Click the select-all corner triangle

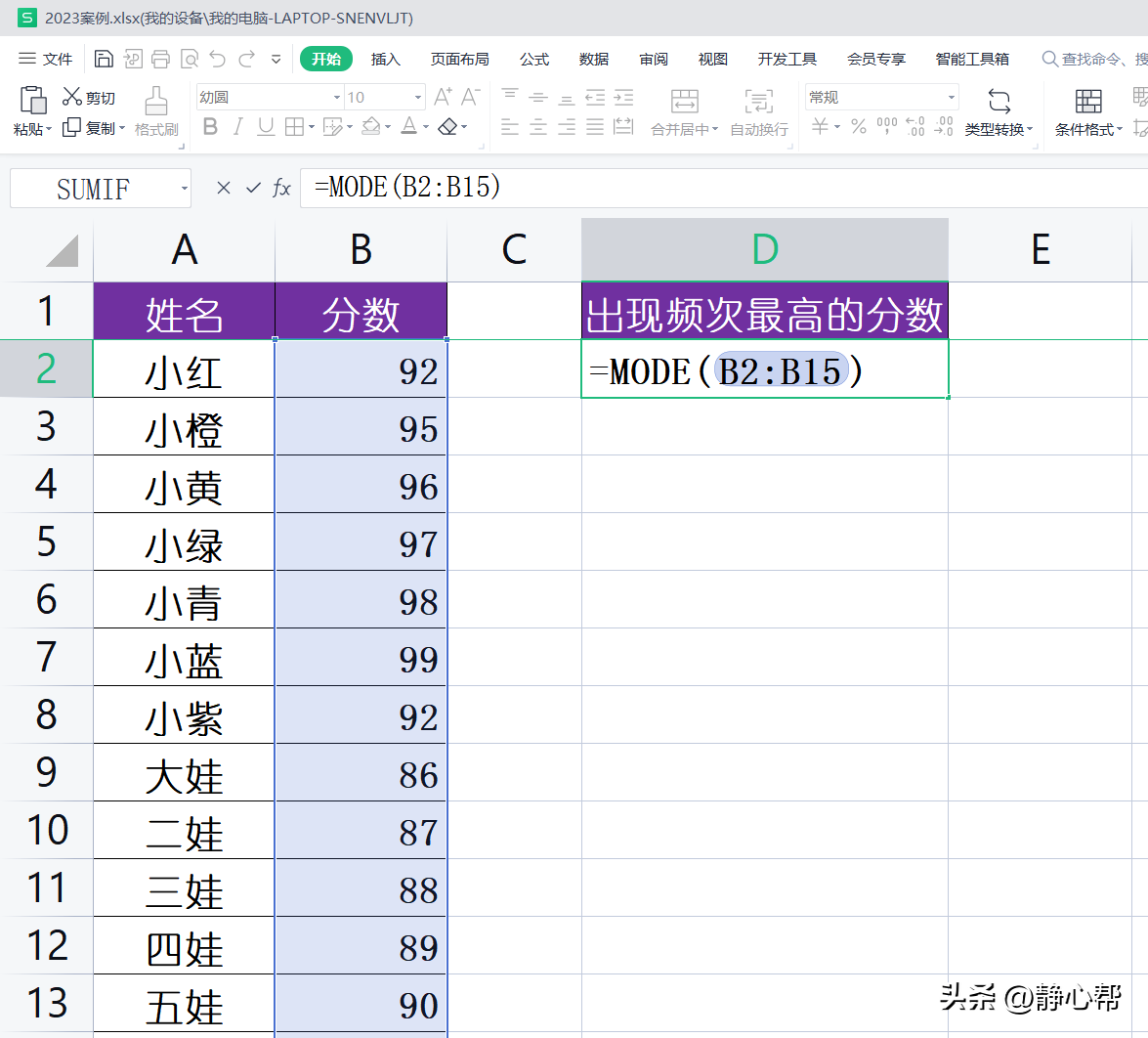(x=62, y=250)
